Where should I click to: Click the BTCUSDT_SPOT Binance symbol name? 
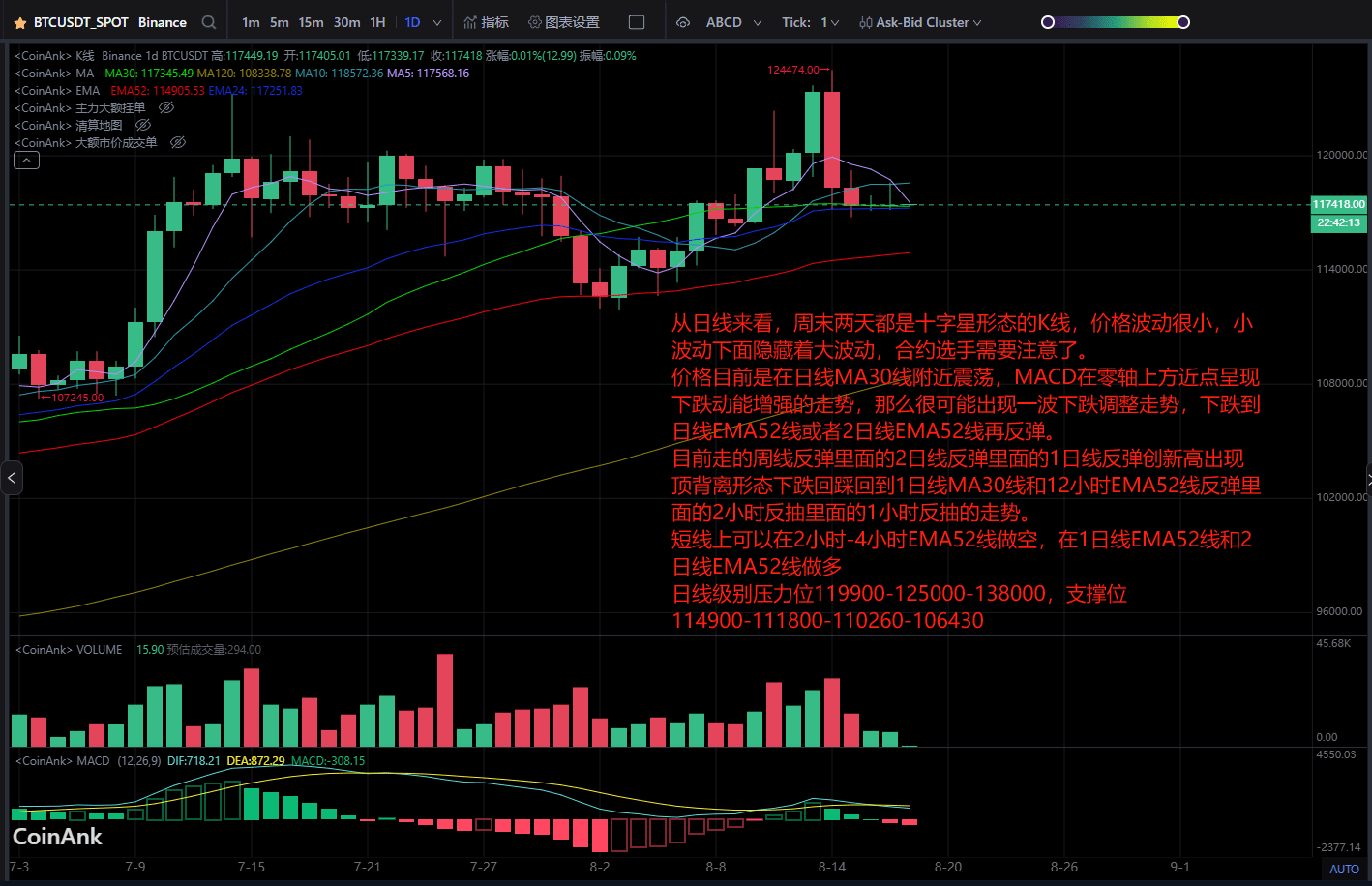pyautogui.click(x=110, y=22)
